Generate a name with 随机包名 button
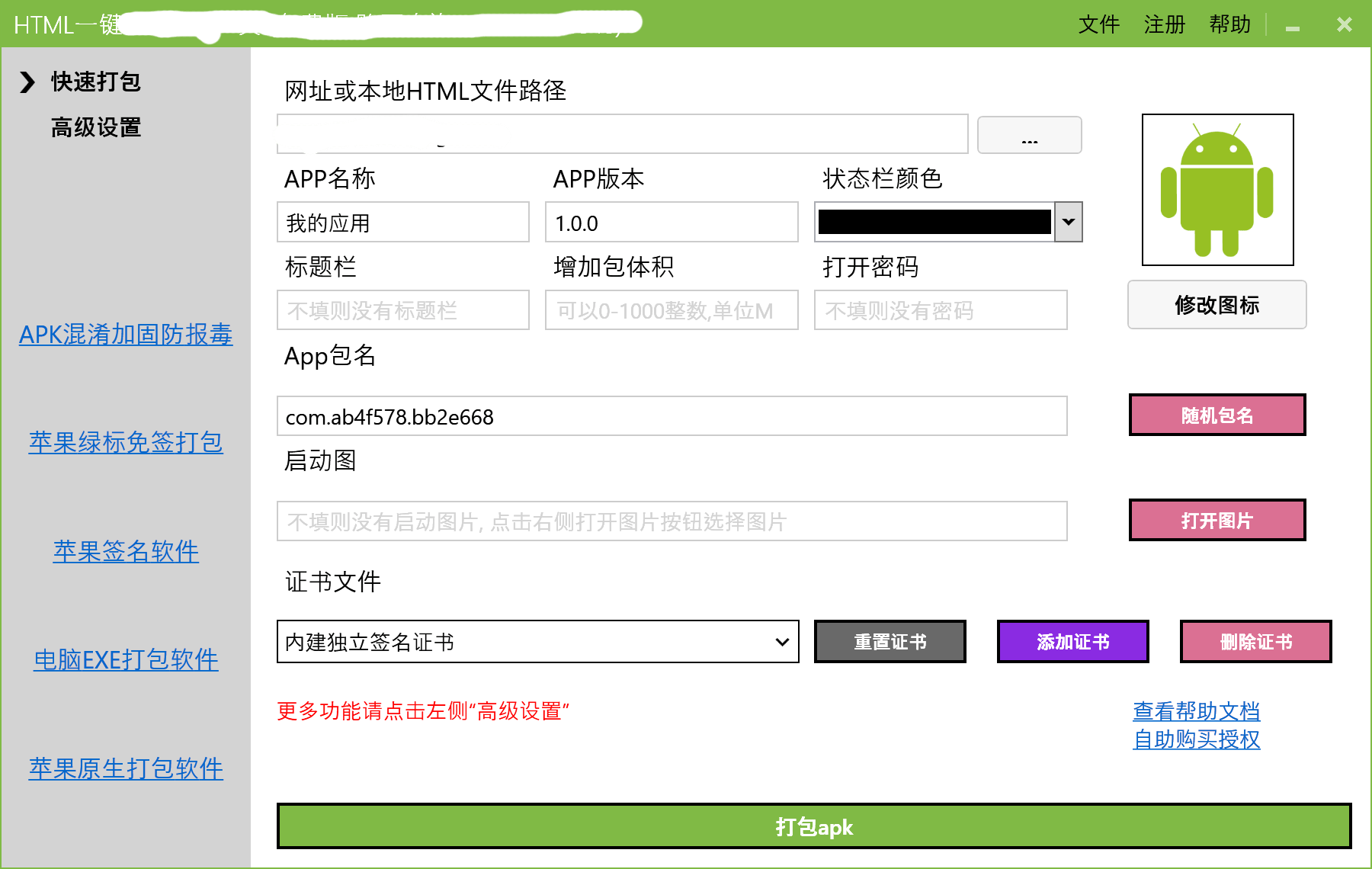1372x869 pixels. 1217,415
